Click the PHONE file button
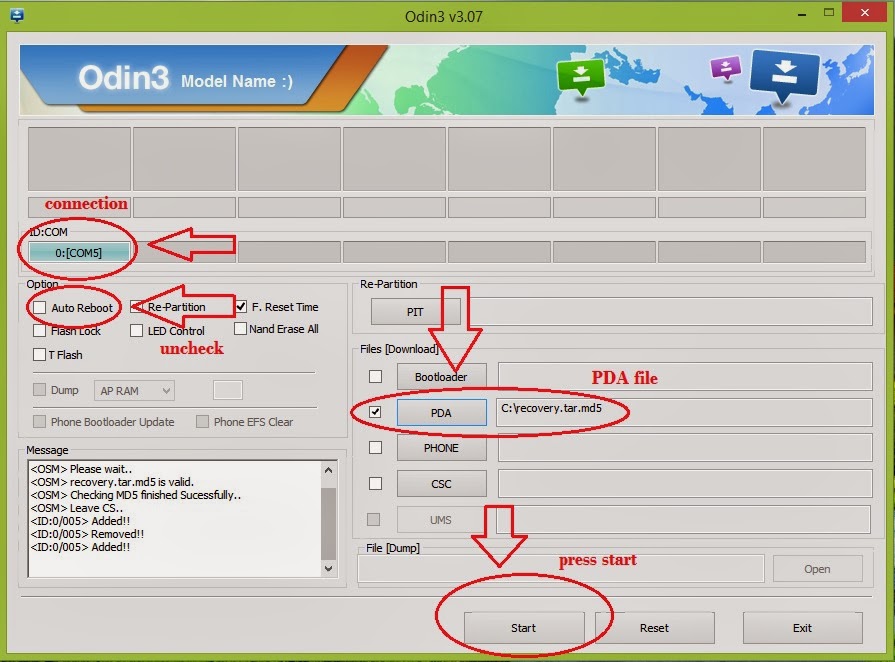 [441, 448]
